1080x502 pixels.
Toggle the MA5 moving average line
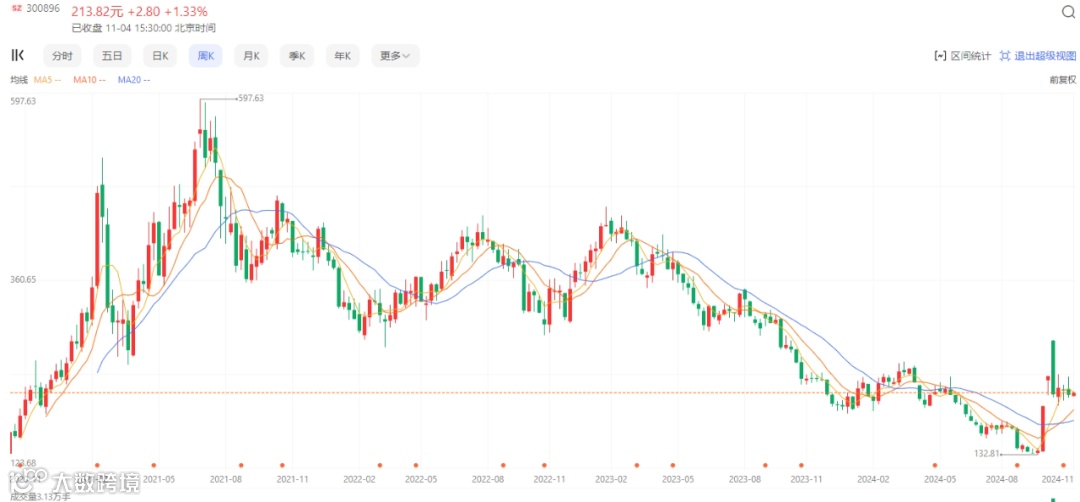coord(49,79)
